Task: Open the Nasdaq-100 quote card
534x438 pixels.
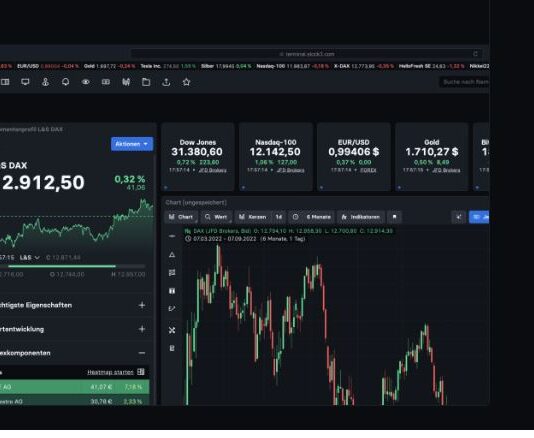Action: point(276,157)
